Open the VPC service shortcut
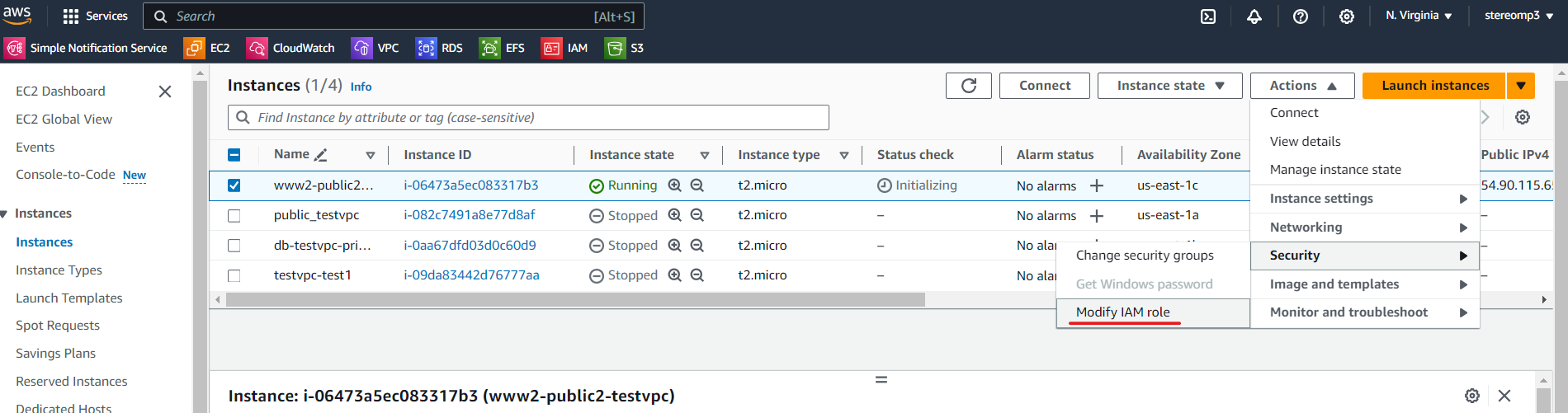The image size is (1568, 413). click(x=375, y=48)
